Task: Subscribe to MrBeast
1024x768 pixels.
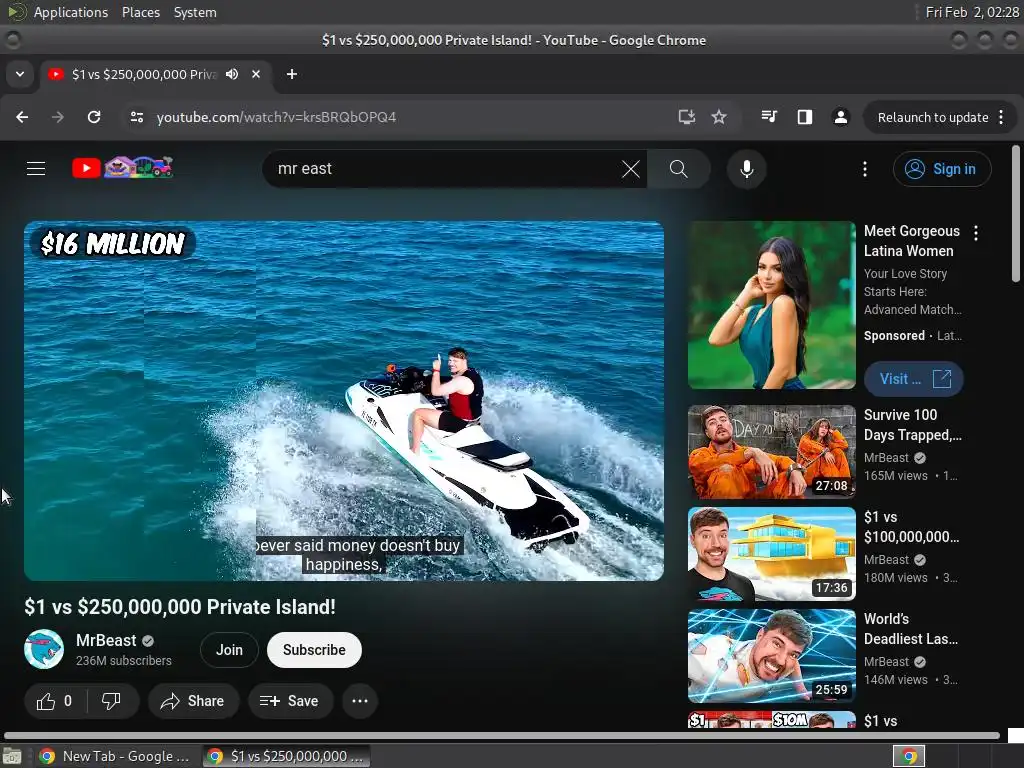Action: pos(314,650)
